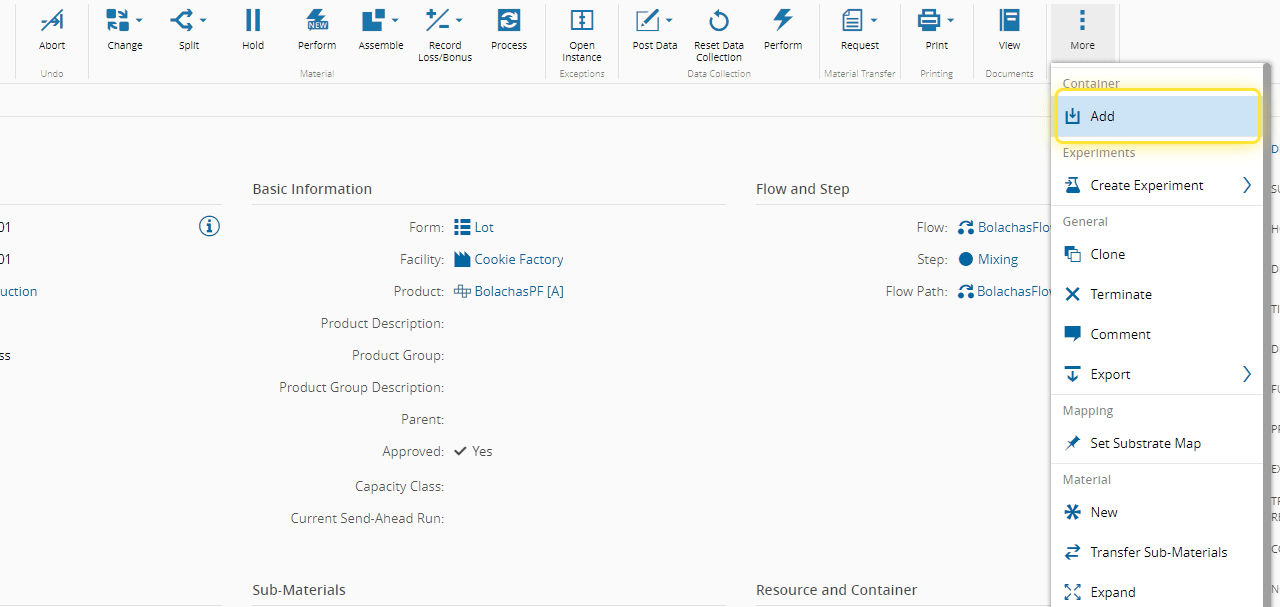Select Set Substrate Map menu entry
Viewport: 1280px width, 607px height.
coord(1145,443)
